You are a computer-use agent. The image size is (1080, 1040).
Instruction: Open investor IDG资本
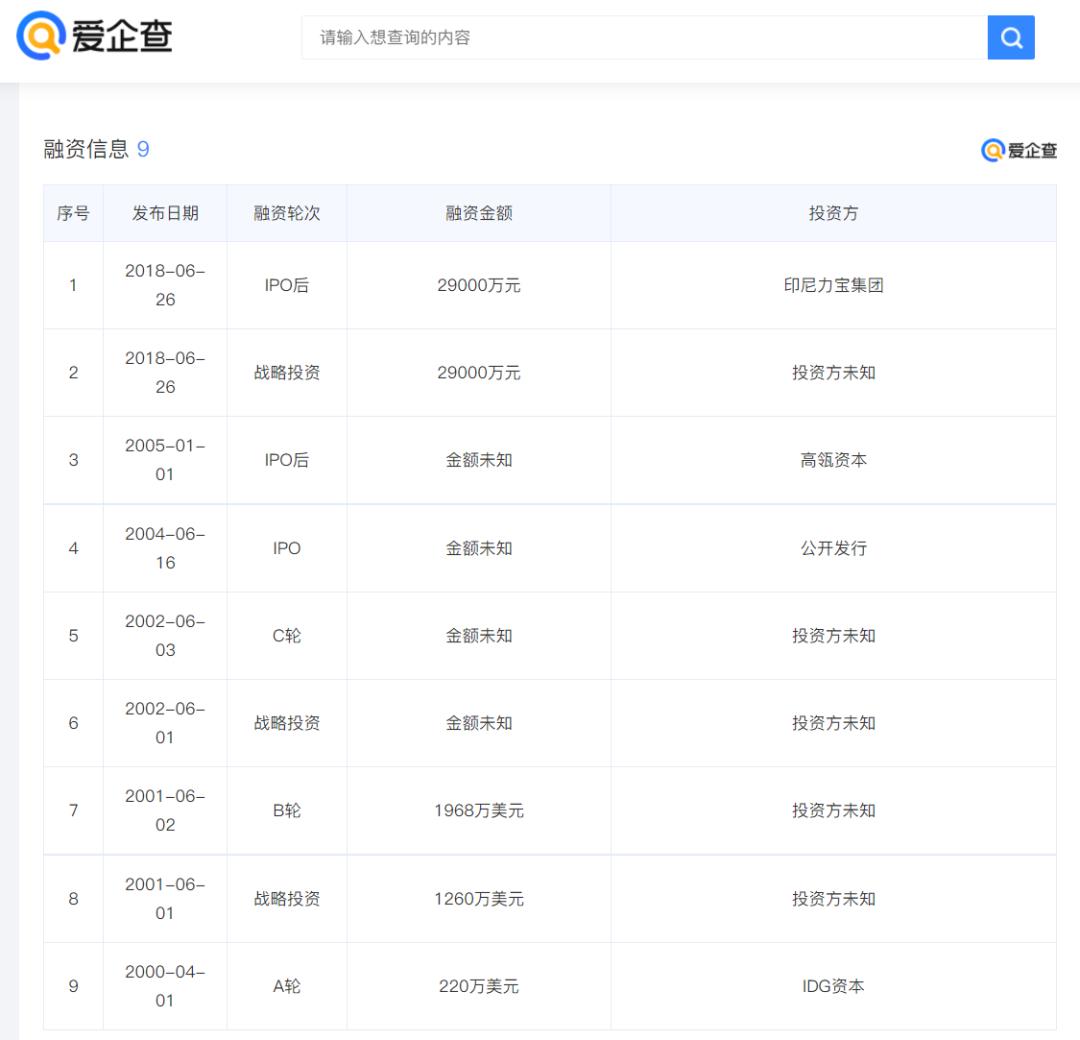pyautogui.click(x=833, y=986)
